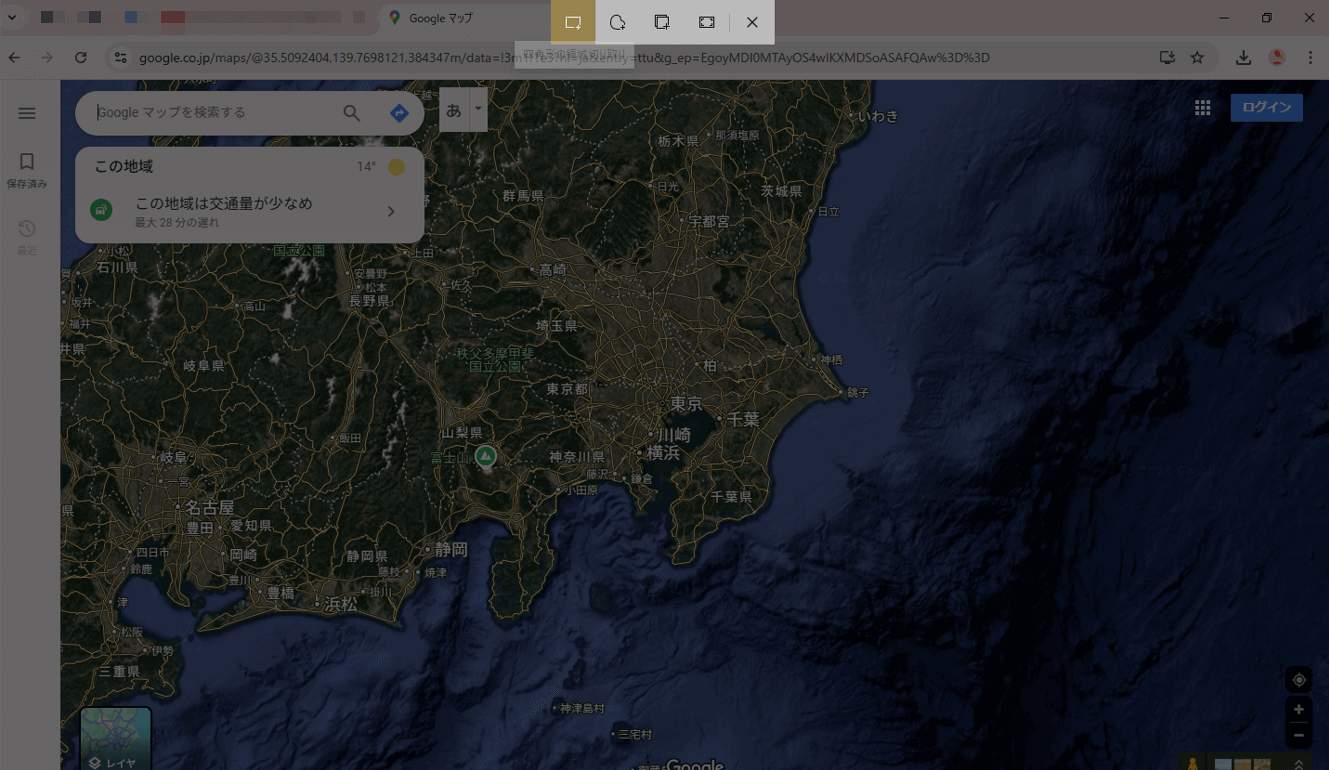Click the 静岡 map label
Viewport: 1329px width, 770px height.
click(451, 550)
